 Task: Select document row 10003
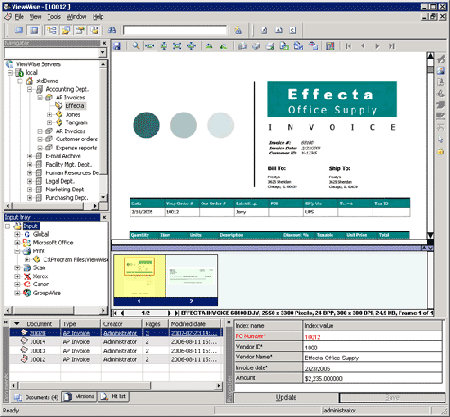[116, 351]
